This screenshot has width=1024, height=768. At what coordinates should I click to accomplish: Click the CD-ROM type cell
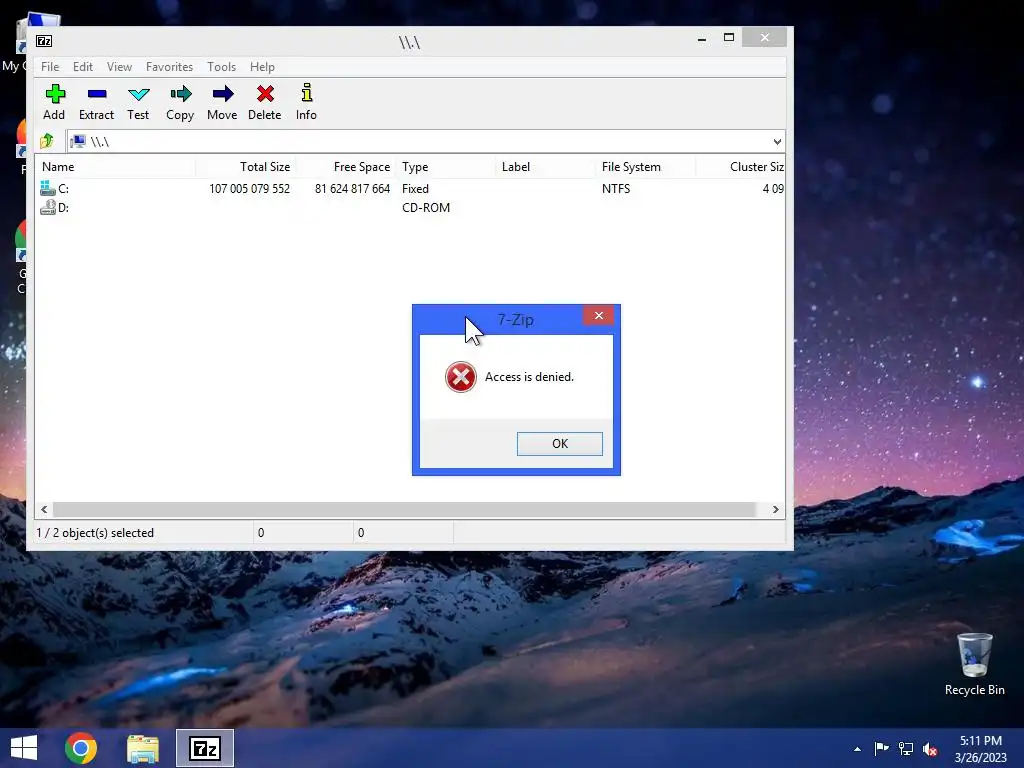point(426,208)
